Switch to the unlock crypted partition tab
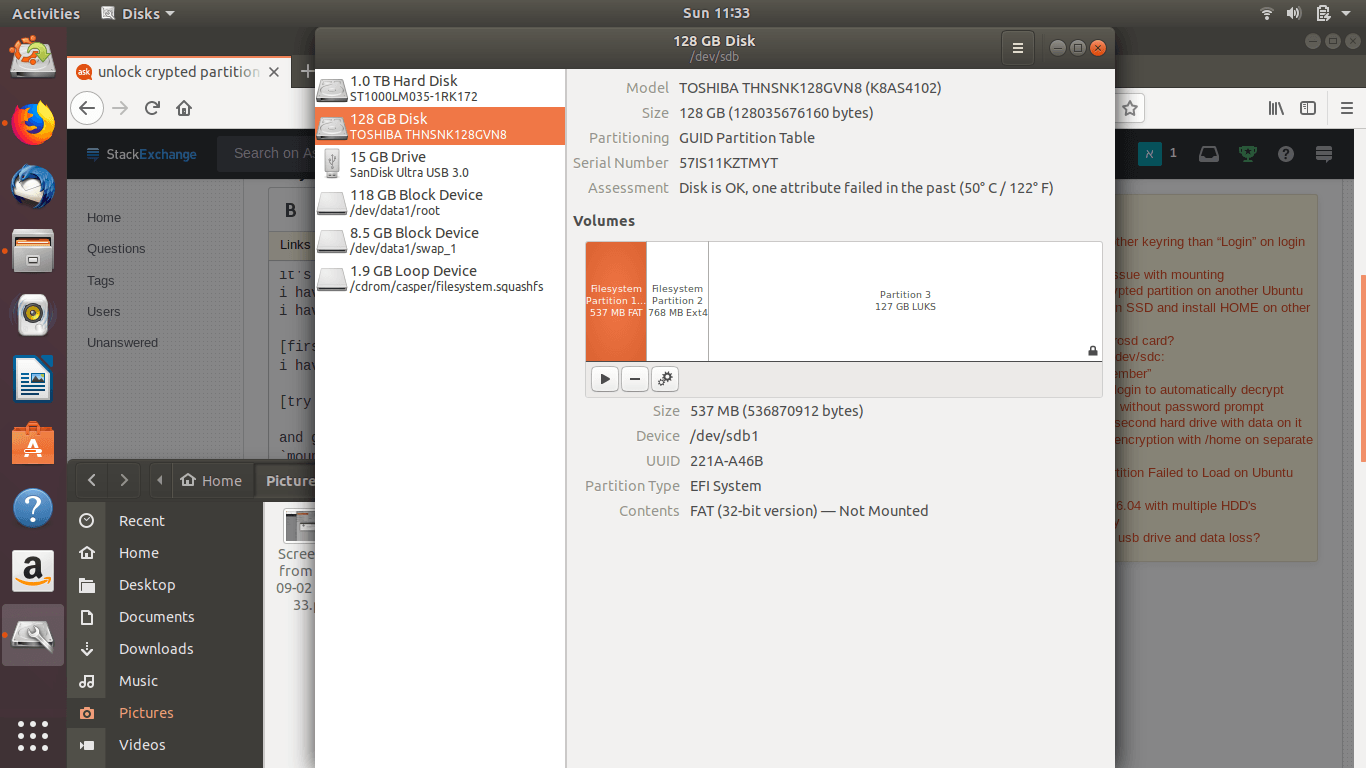1366x768 pixels. (x=178, y=72)
